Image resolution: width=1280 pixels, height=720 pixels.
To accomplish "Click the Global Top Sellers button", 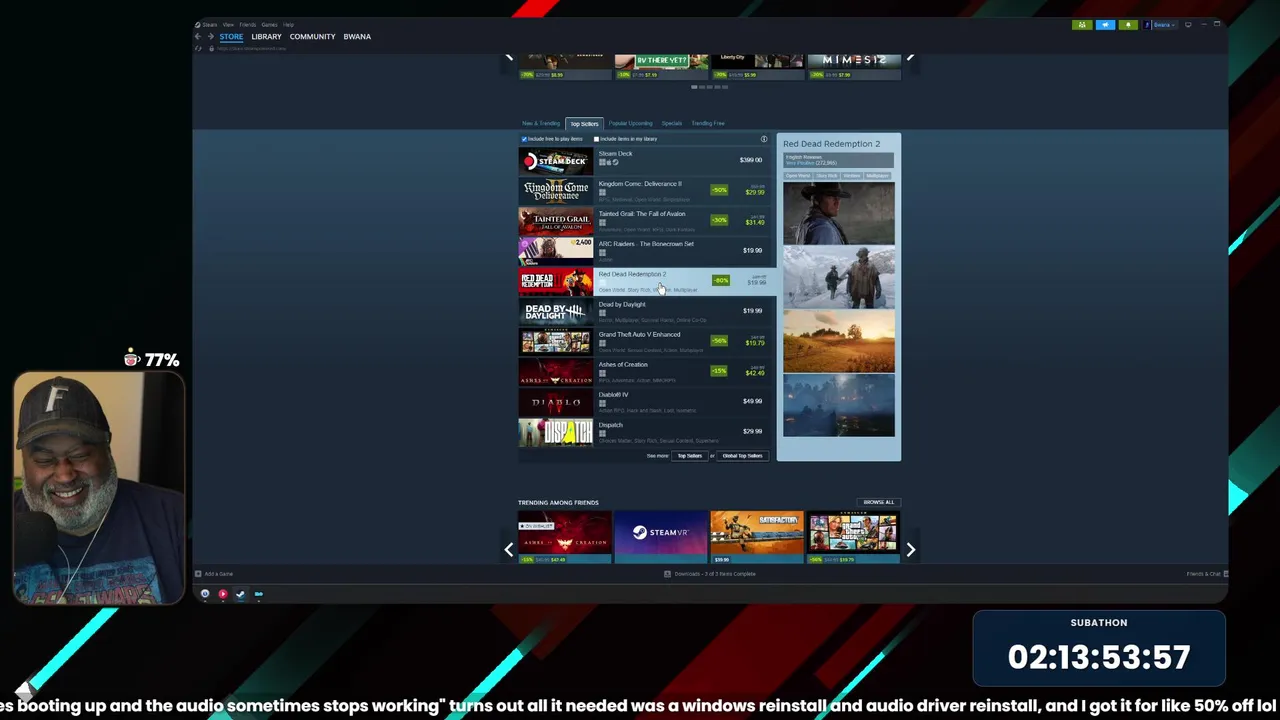I will tap(742, 456).
